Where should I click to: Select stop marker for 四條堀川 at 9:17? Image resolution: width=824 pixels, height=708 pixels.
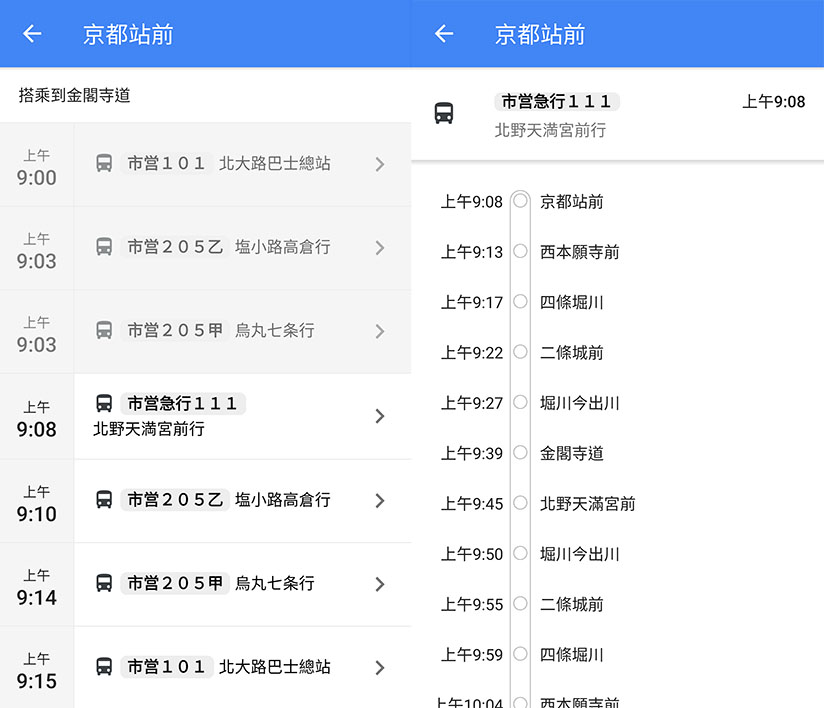coord(520,302)
